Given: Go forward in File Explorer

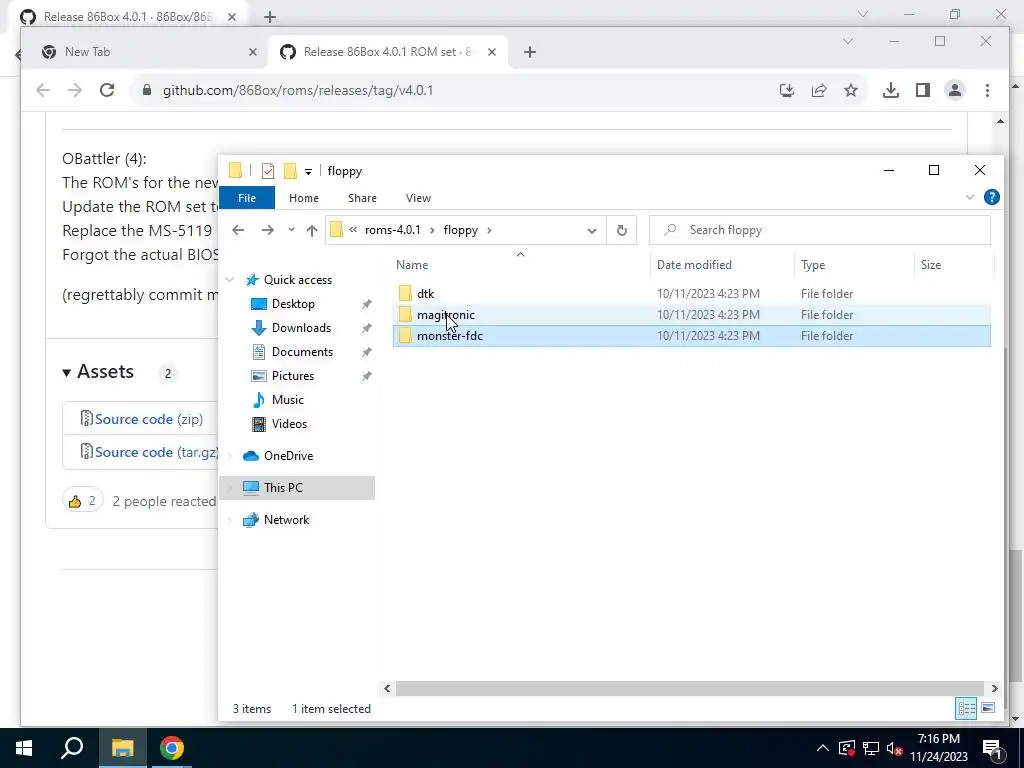Looking at the screenshot, I should pyautogui.click(x=268, y=230).
